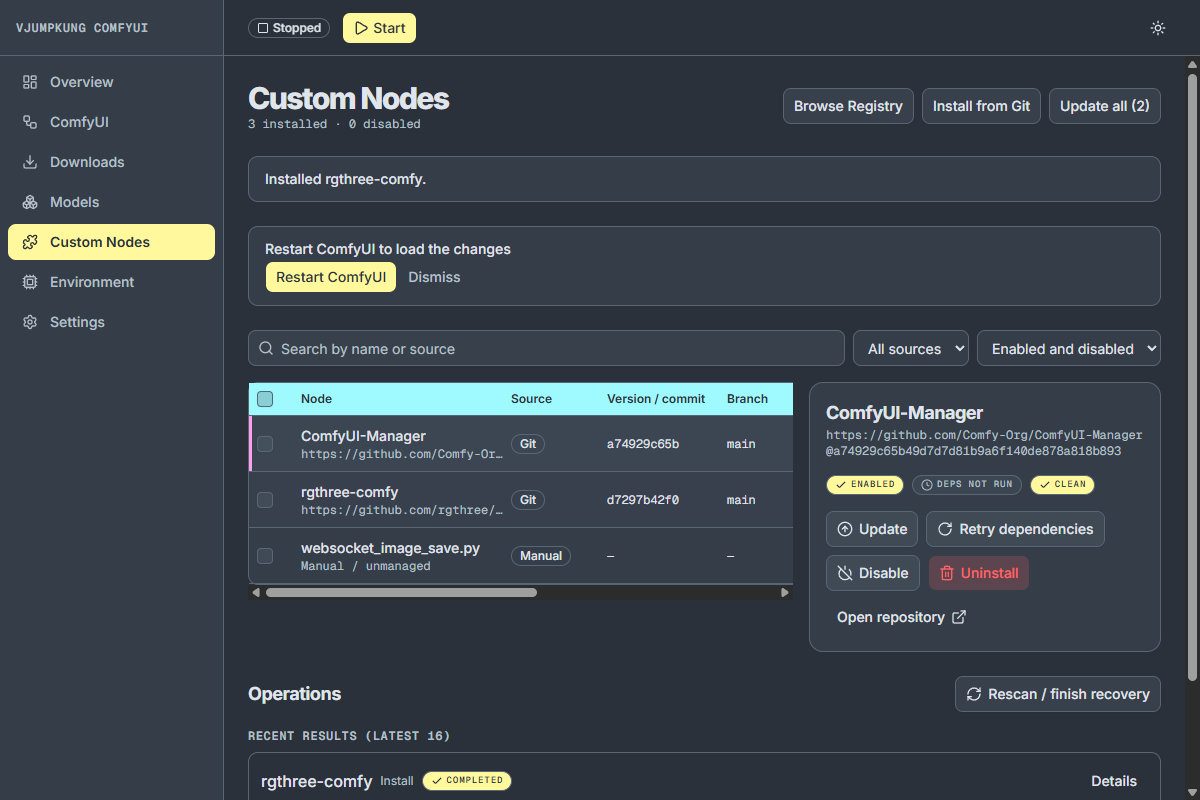Viewport: 1200px width, 800px height.
Task: Click Update all (2)
Action: point(1105,106)
